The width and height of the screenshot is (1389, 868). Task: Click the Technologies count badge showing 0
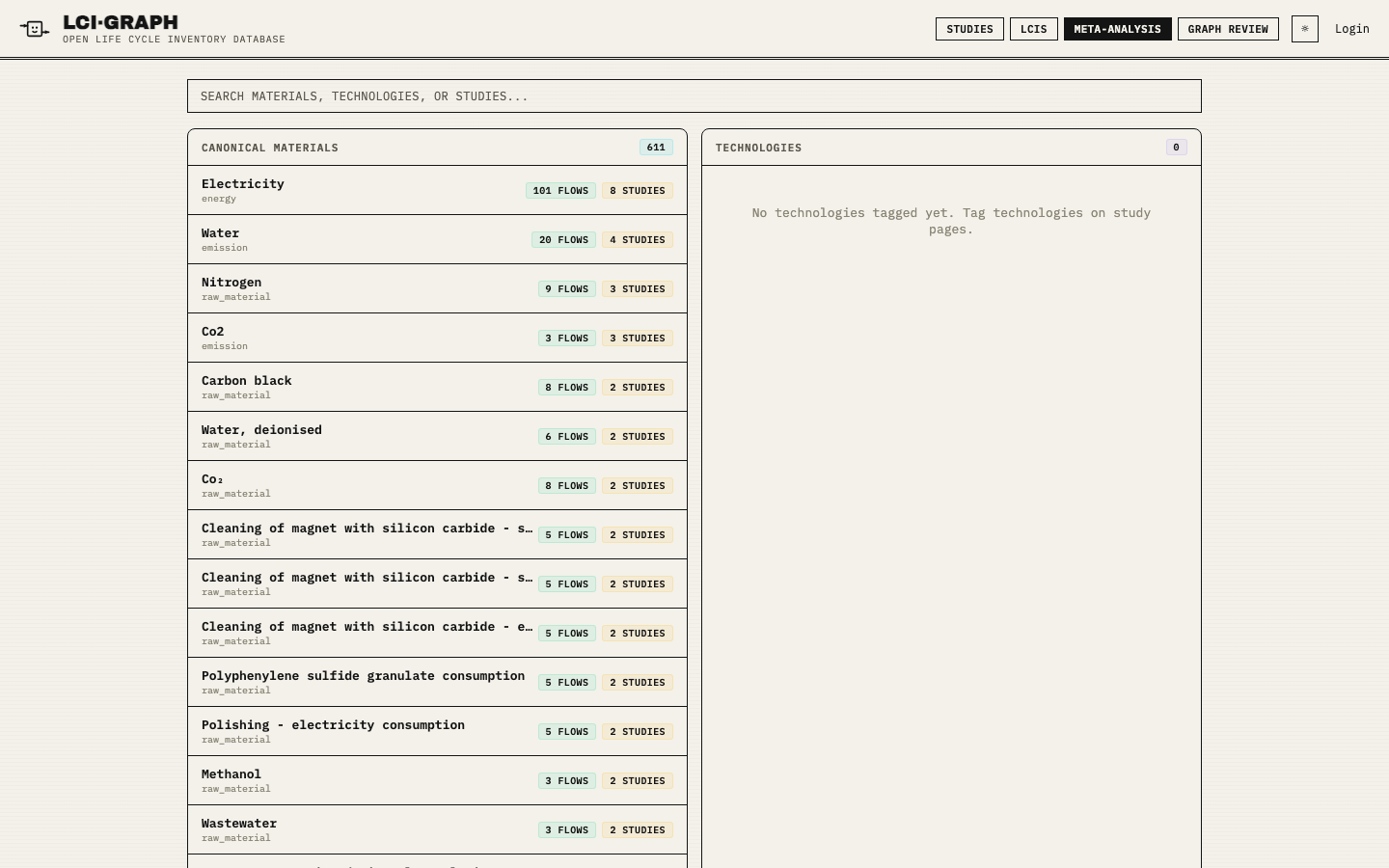pos(1176,148)
